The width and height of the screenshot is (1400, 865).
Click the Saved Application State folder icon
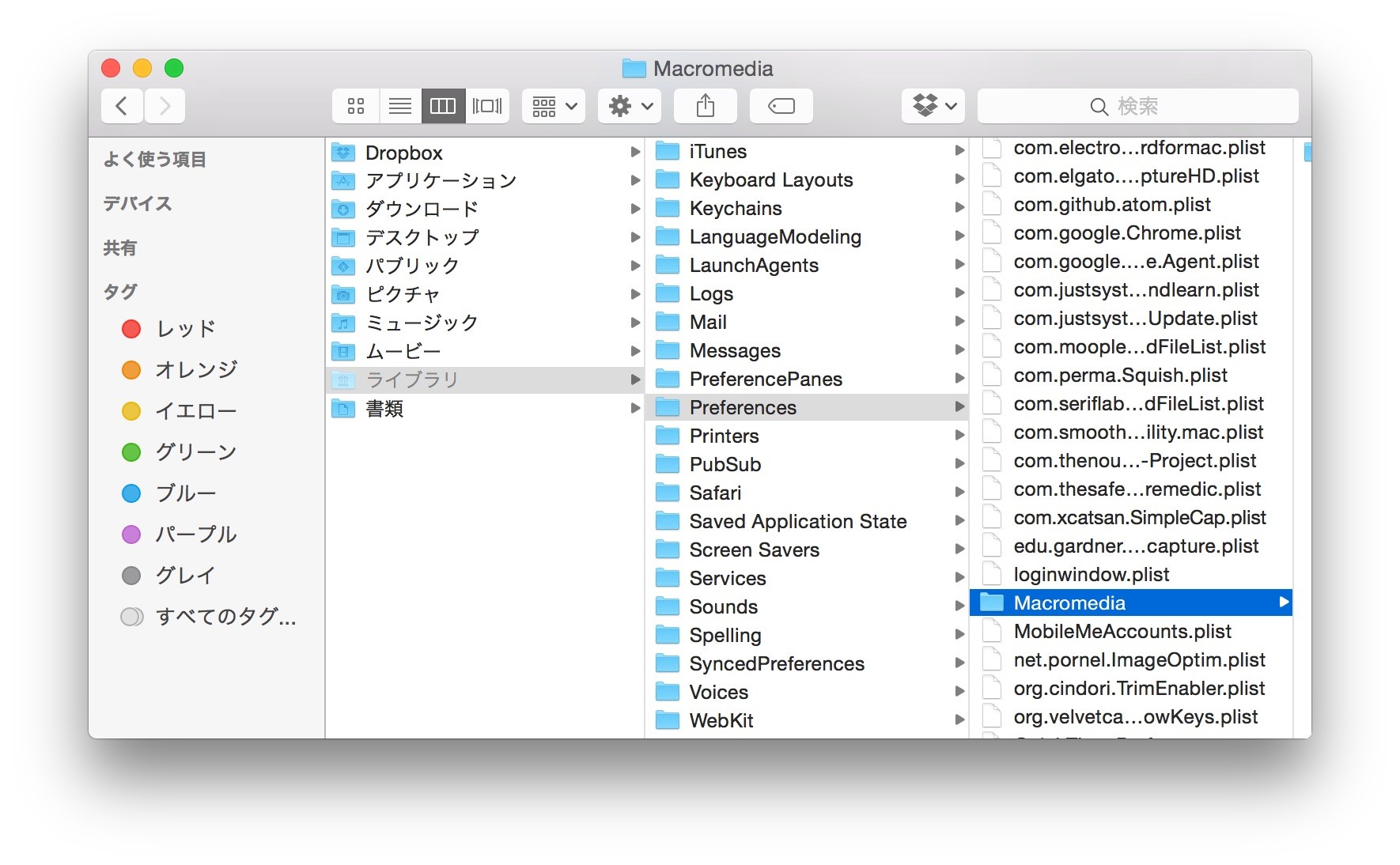[x=668, y=521]
